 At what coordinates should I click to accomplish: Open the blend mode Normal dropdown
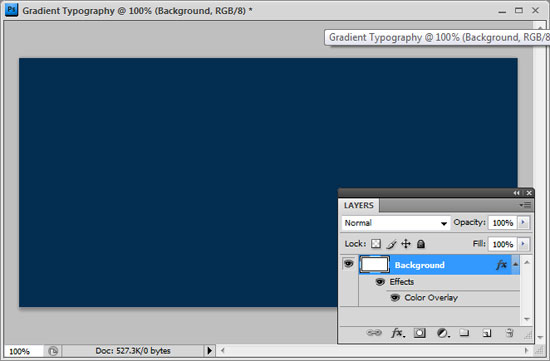396,223
